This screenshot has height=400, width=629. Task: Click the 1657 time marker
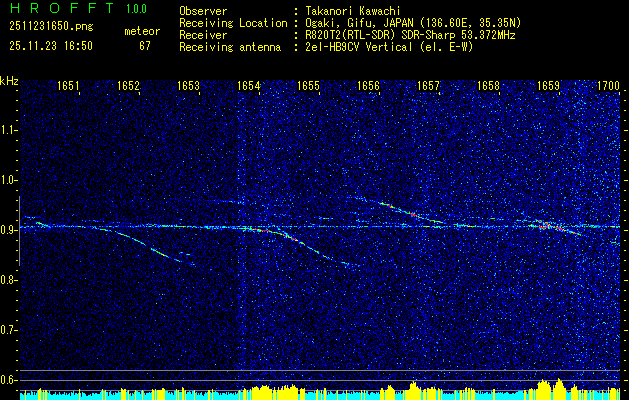(x=428, y=85)
